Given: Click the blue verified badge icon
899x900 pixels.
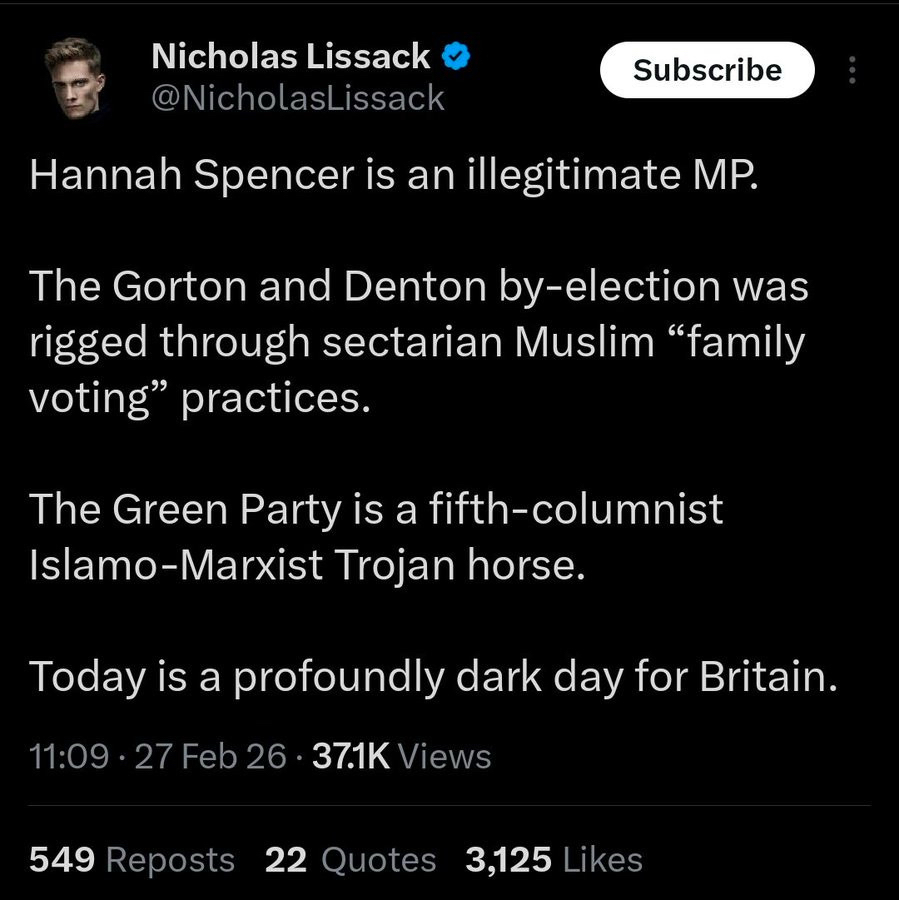Looking at the screenshot, I should pyautogui.click(x=455, y=57).
